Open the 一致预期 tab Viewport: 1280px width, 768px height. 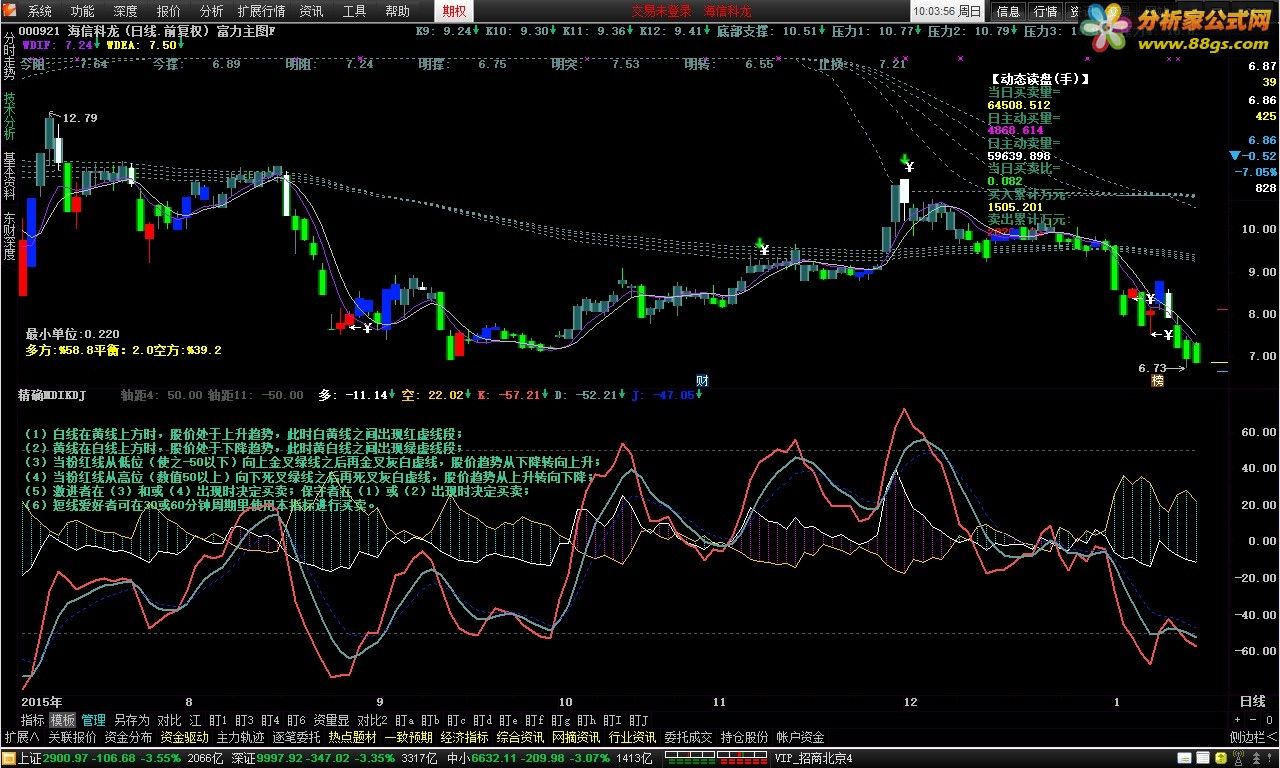pyautogui.click(x=409, y=738)
